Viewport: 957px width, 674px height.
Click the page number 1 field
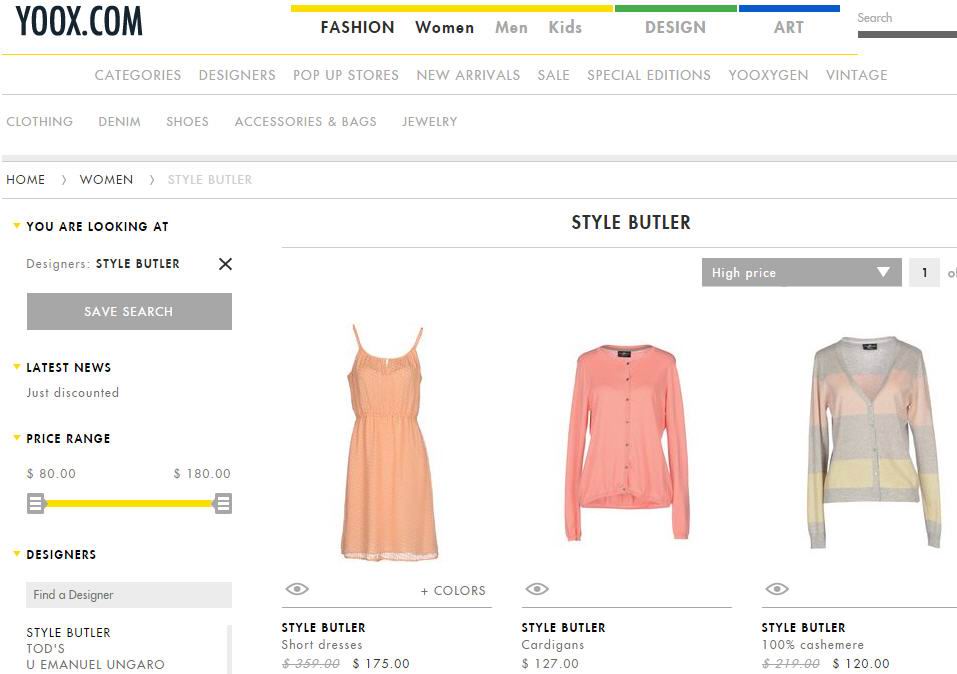(924, 272)
